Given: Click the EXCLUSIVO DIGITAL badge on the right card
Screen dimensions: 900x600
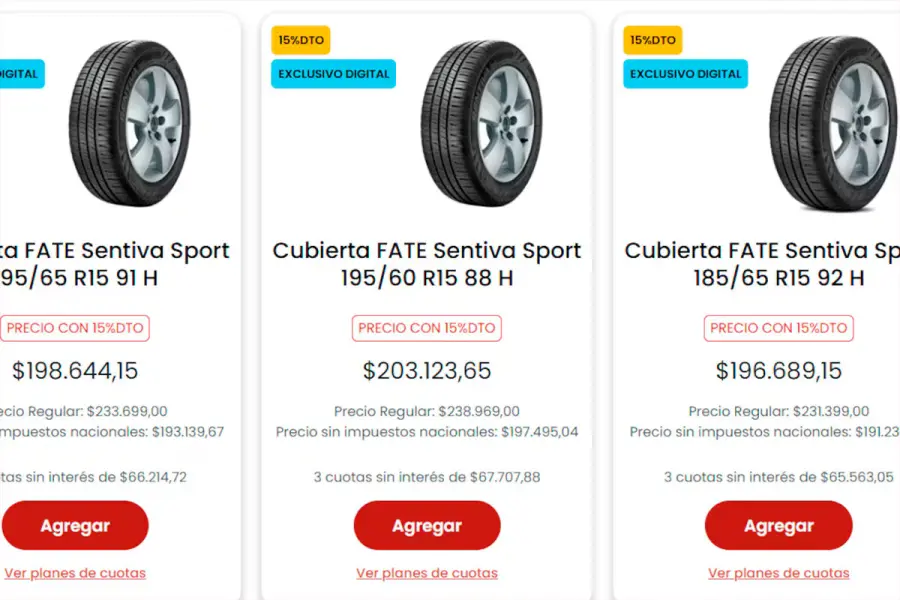Looking at the screenshot, I should tap(686, 73).
